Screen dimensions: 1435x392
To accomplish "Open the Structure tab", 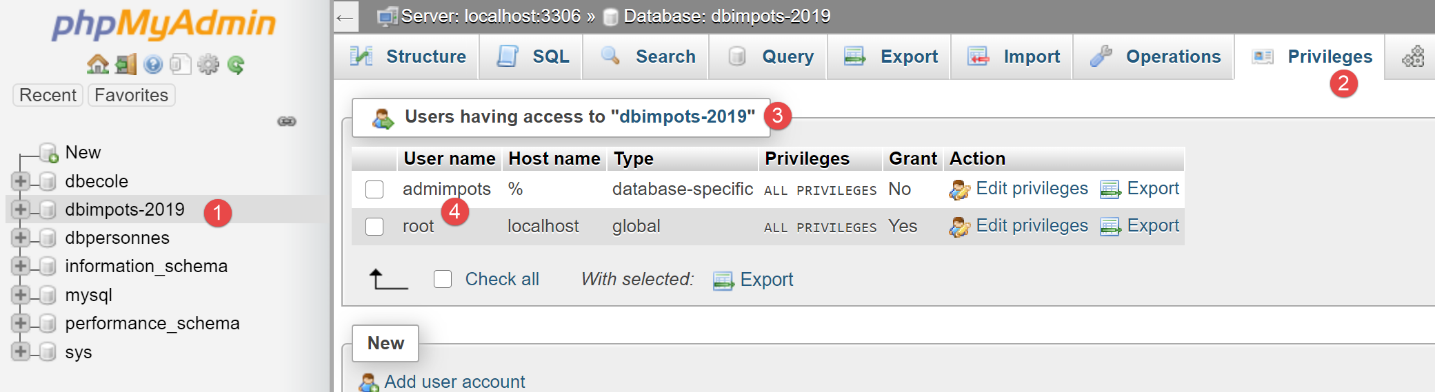I will [407, 57].
